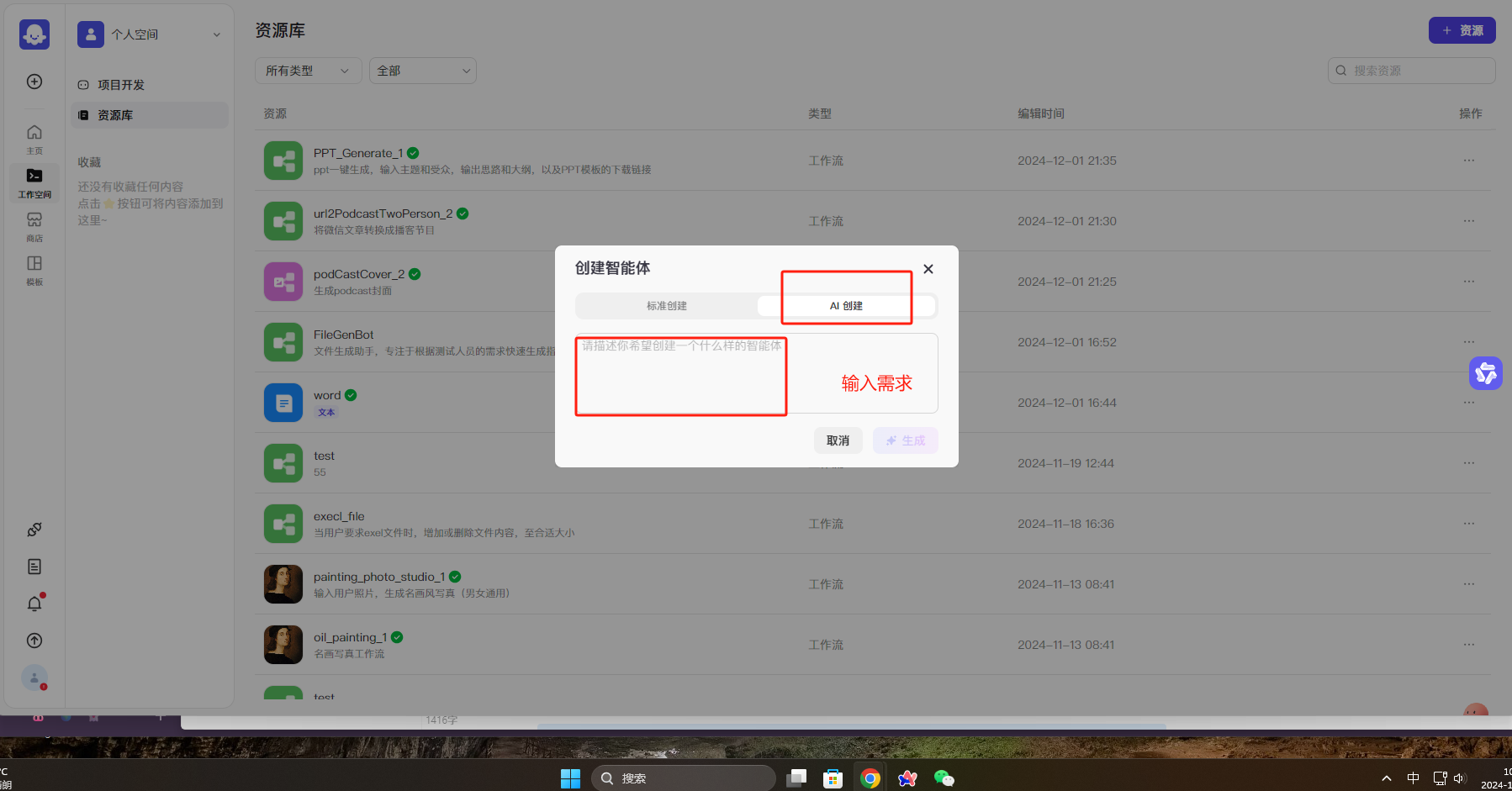Screen dimensions: 1512x791
Task: Open Chrome from the taskbar
Action: 870,778
